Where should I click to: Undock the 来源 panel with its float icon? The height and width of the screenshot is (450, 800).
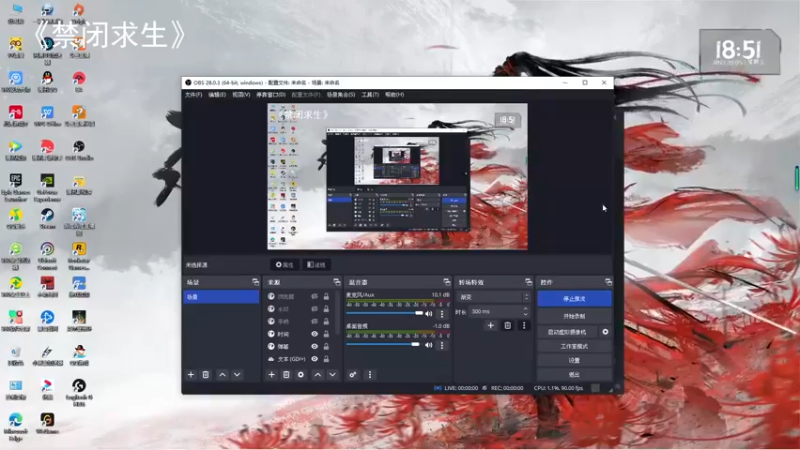[x=337, y=282]
